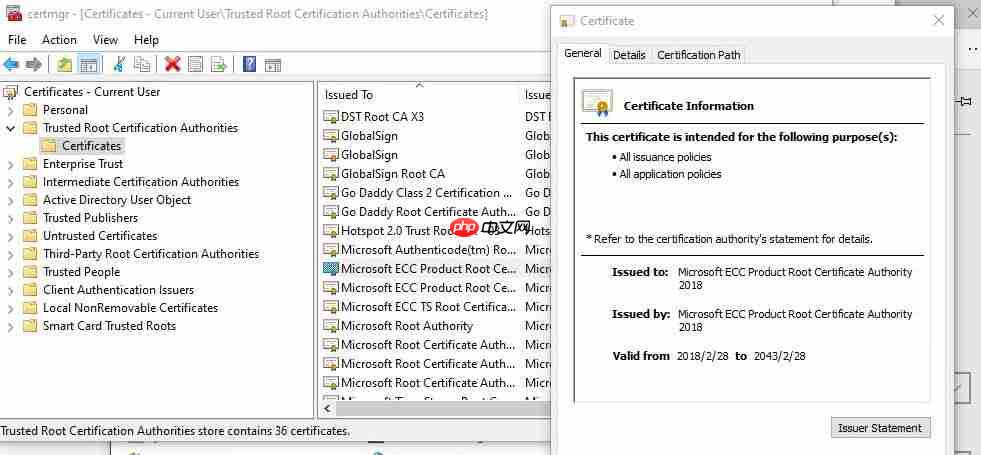Expand the Personal folder node
Screen dimensions: 981x455
coord(10,110)
